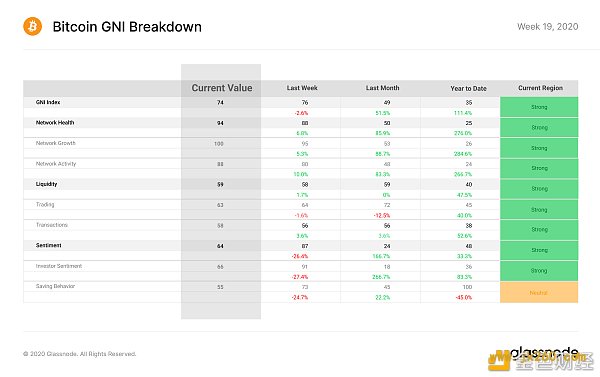Click the Trading row label
Viewport: 600px width, 377px height.
coord(45,204)
